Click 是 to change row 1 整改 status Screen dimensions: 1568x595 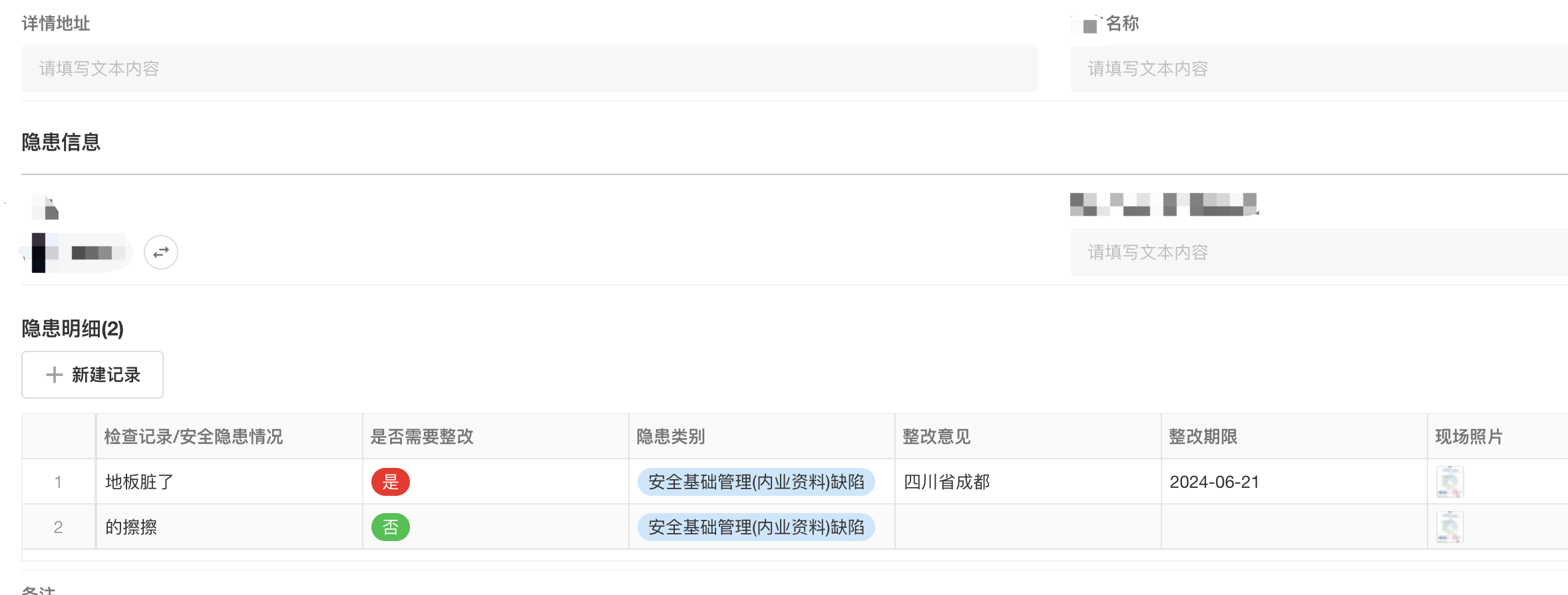point(391,481)
